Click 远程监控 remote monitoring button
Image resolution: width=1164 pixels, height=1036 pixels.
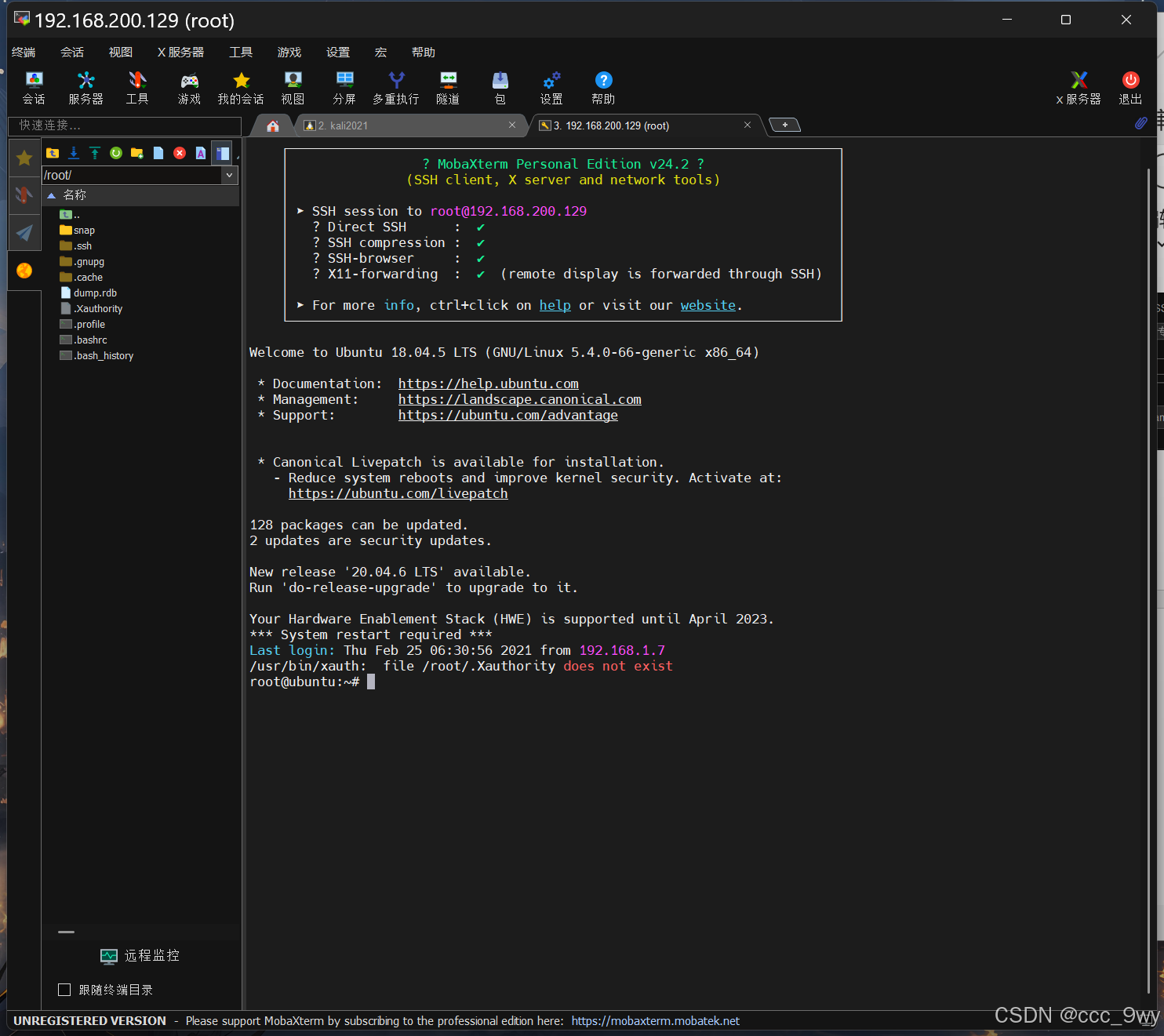140,955
